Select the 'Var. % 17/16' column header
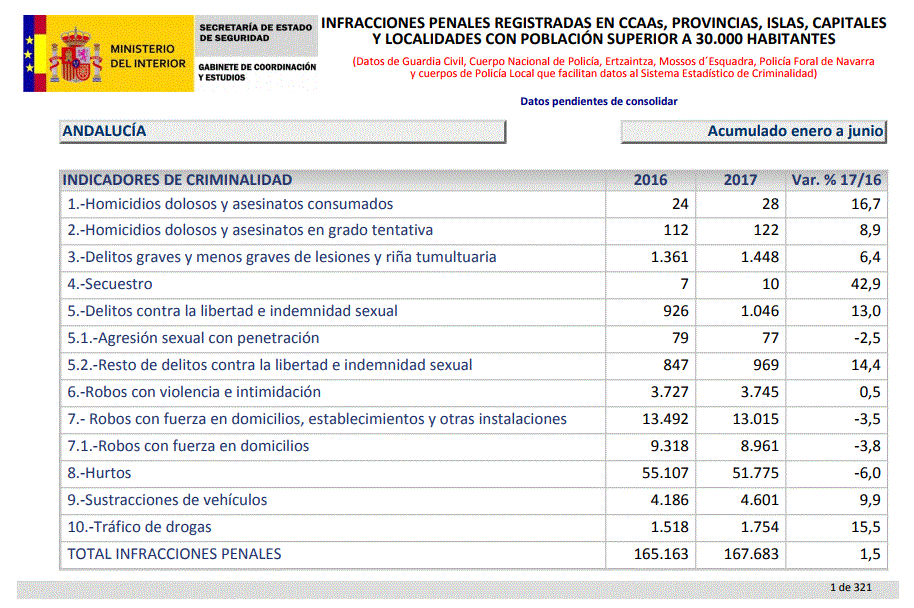This screenshot has height=608, width=914. [x=836, y=180]
